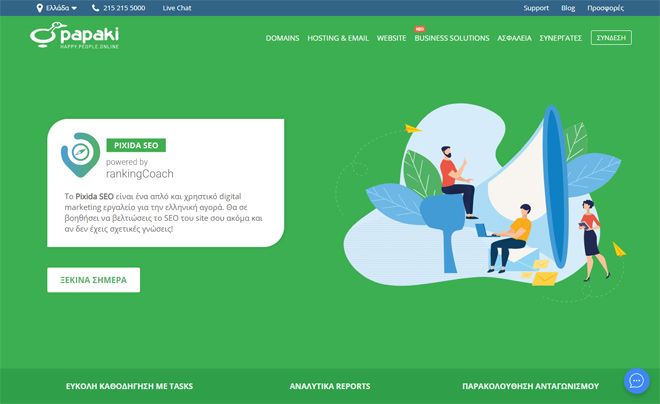The image size is (660, 404).
Task: Open the WEBSITE menu
Action: click(x=391, y=38)
